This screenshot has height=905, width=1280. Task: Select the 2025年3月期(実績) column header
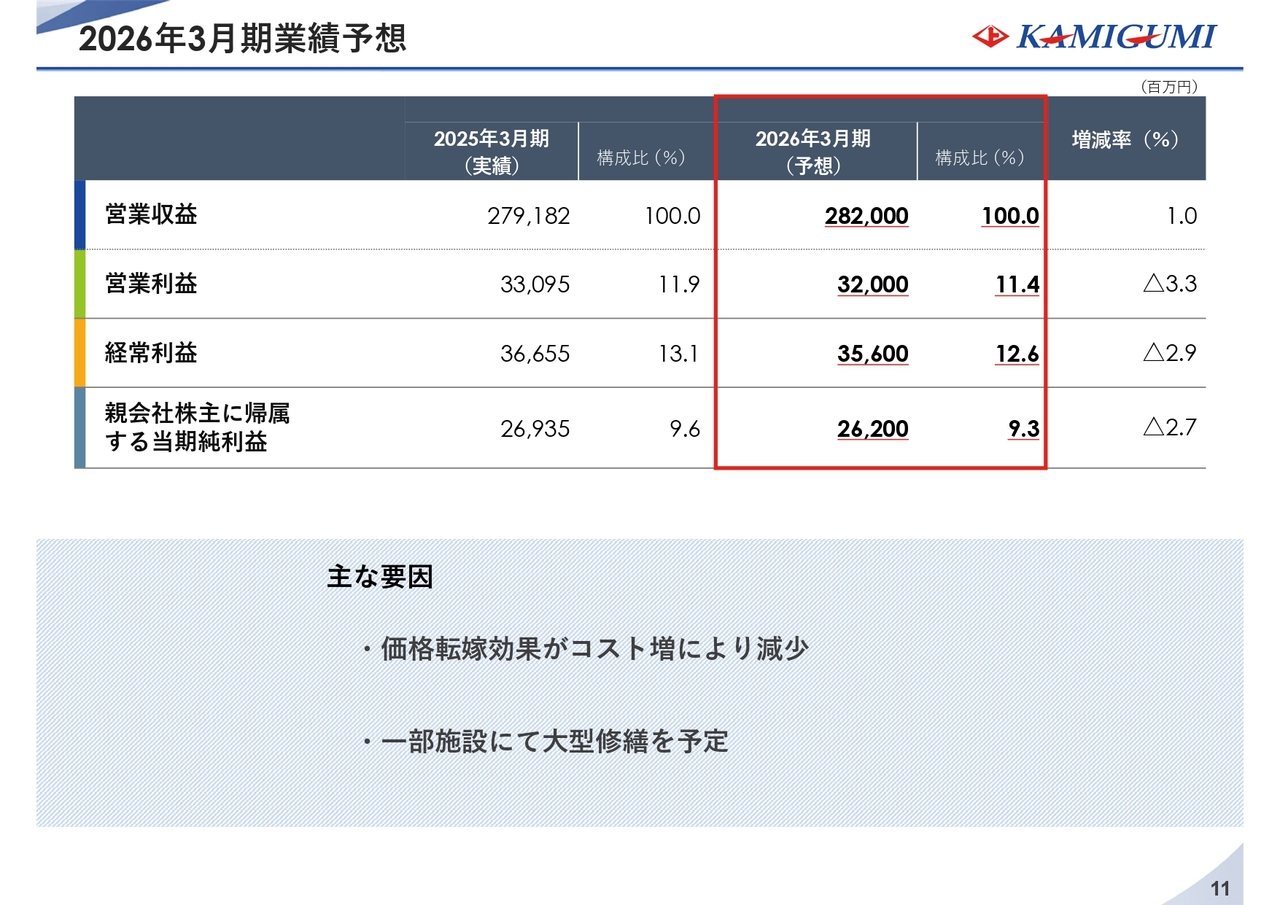(x=491, y=151)
